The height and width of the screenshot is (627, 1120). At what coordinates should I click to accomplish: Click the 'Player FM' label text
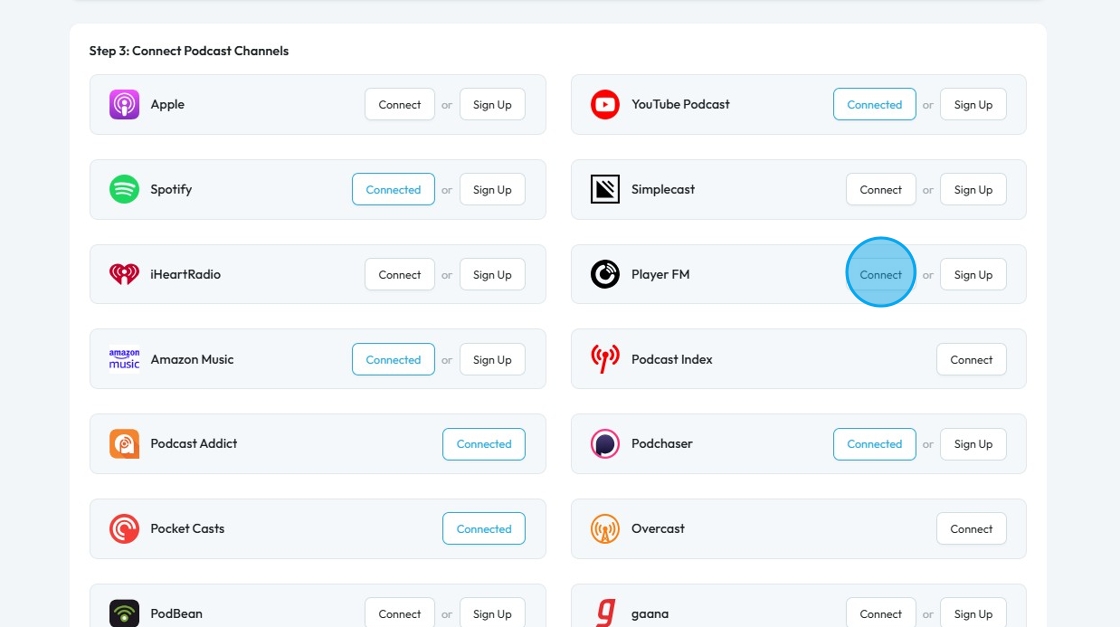[660, 274]
